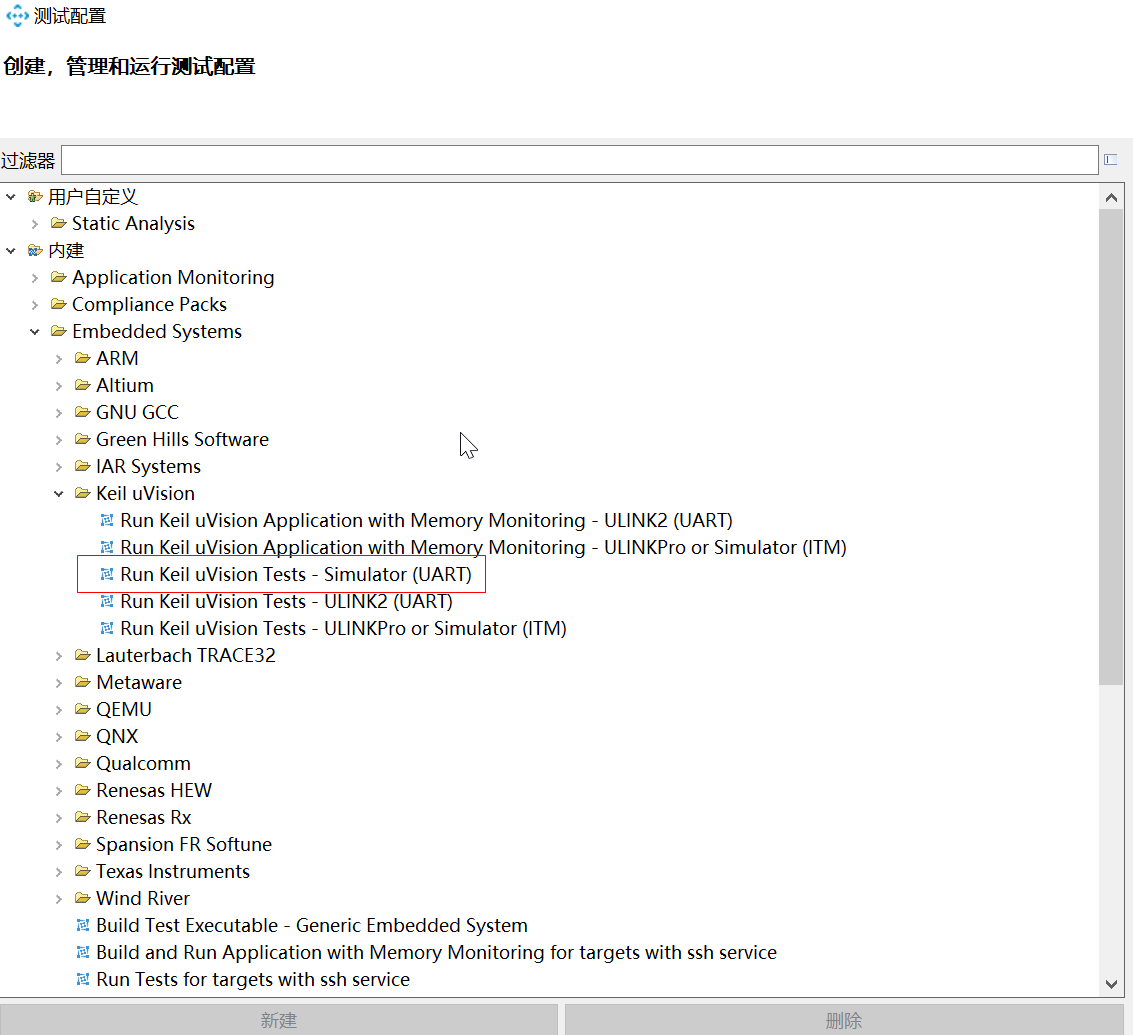This screenshot has height=1035, width=1133.
Task: Select Run Keil uVision Tests - Simulator (UART)
Action: coord(296,574)
